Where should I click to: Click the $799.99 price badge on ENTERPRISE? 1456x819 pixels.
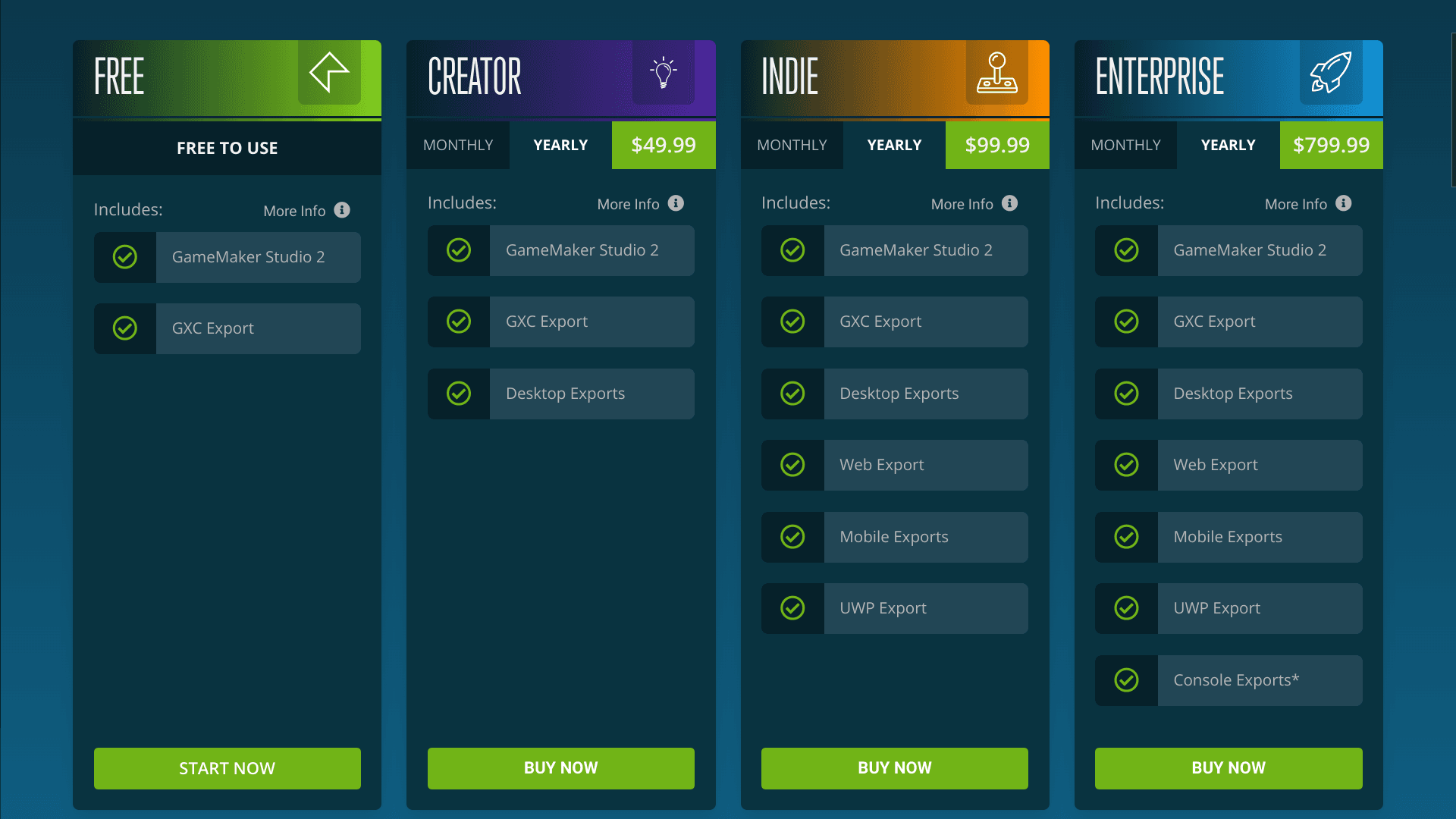click(x=1331, y=145)
